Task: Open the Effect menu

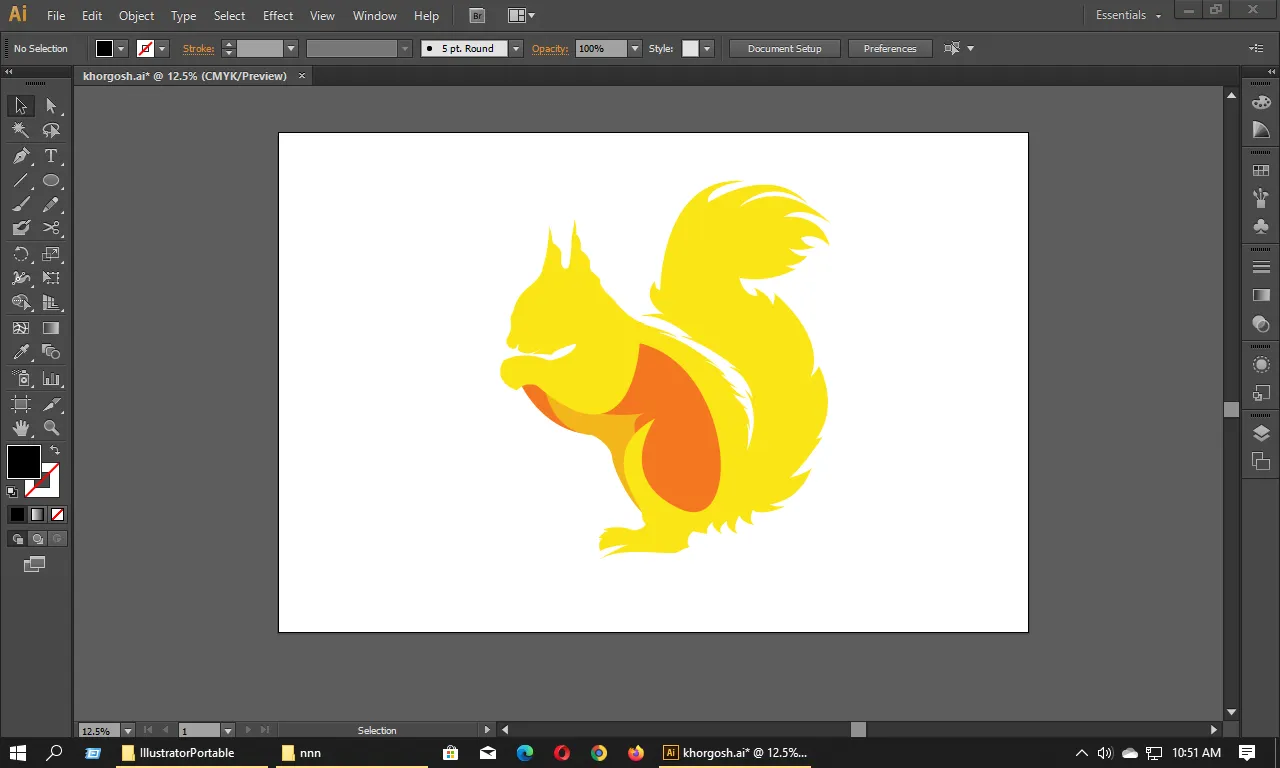Action: (x=278, y=16)
